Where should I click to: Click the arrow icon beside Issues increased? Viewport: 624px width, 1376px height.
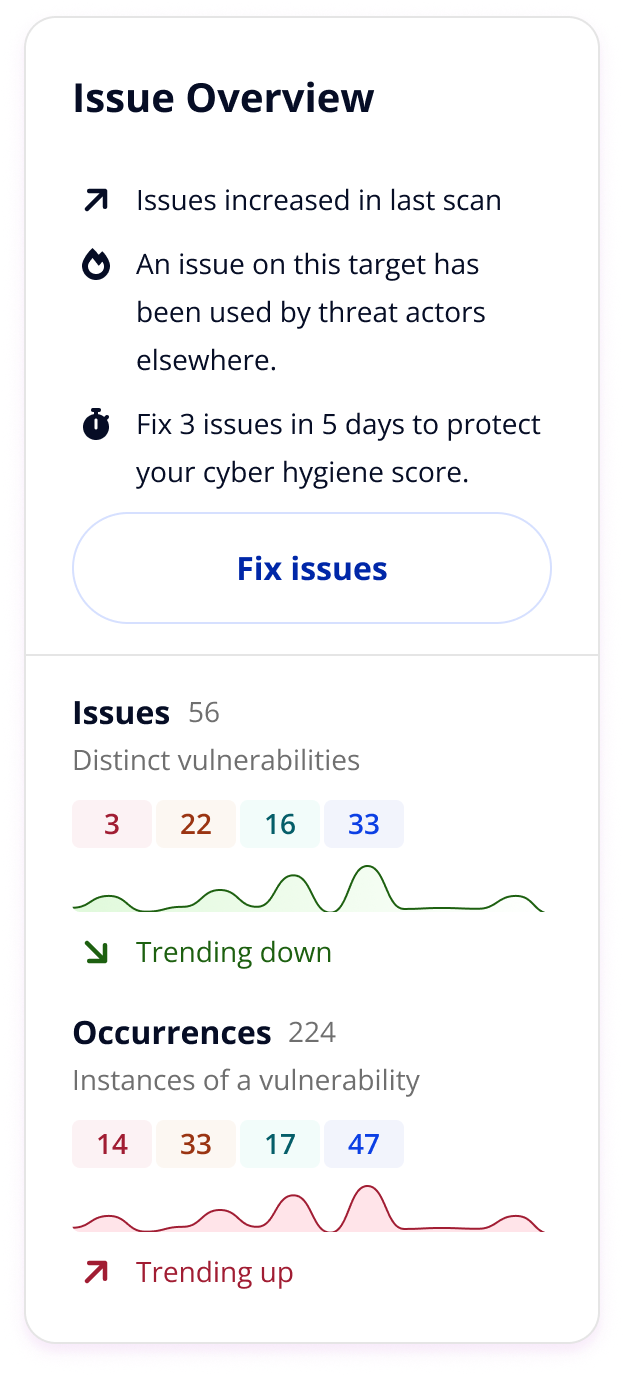[96, 201]
